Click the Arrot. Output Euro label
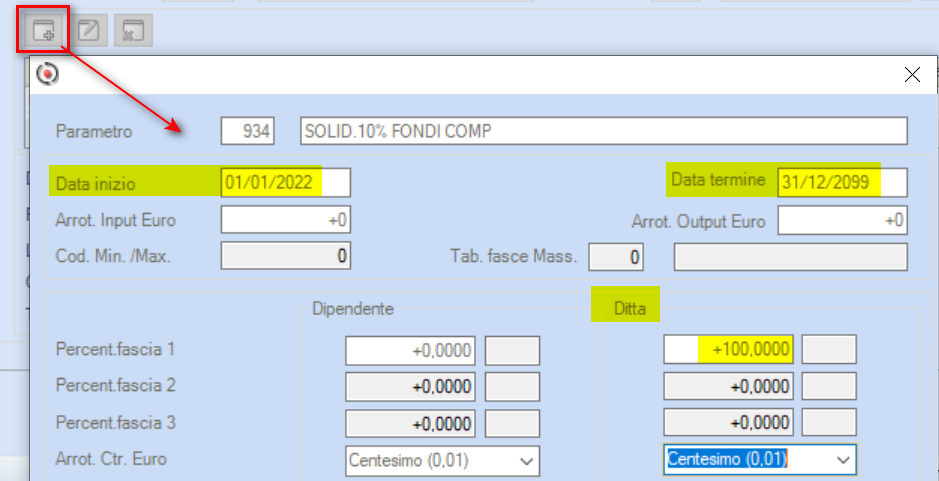The width and height of the screenshot is (939, 481). coord(698,222)
